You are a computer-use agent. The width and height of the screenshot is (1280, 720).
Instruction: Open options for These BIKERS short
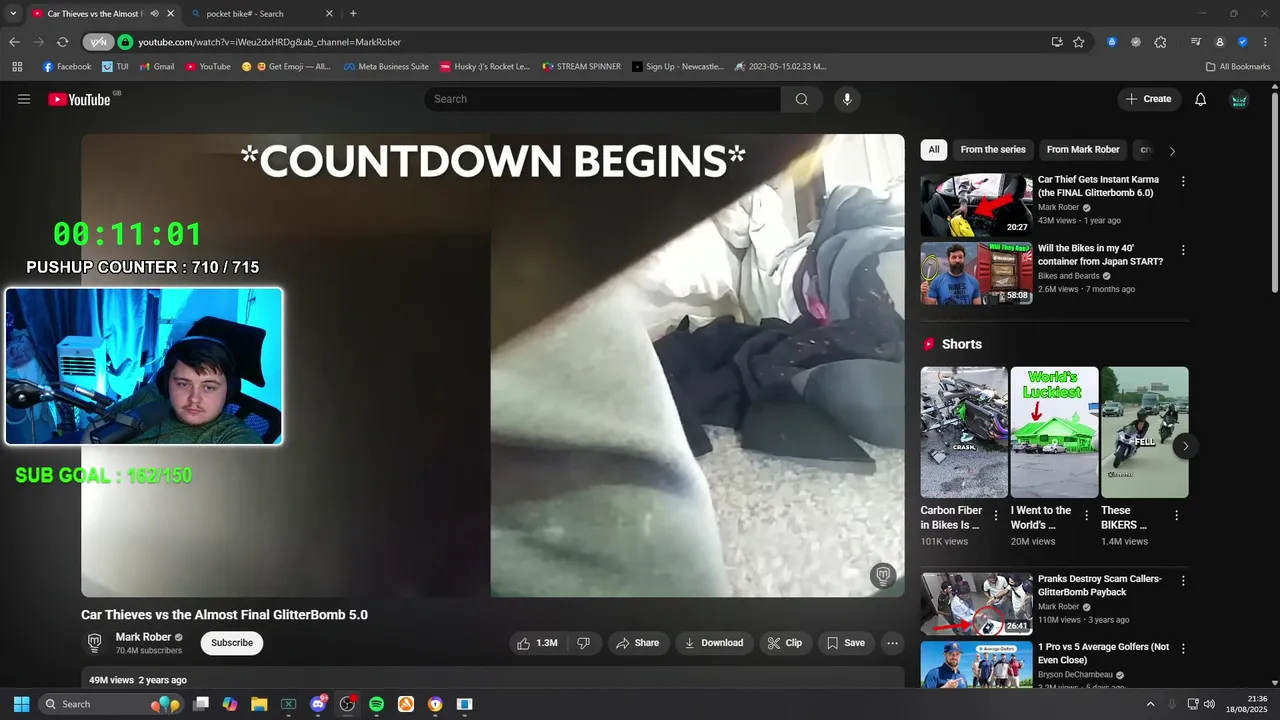click(1176, 516)
